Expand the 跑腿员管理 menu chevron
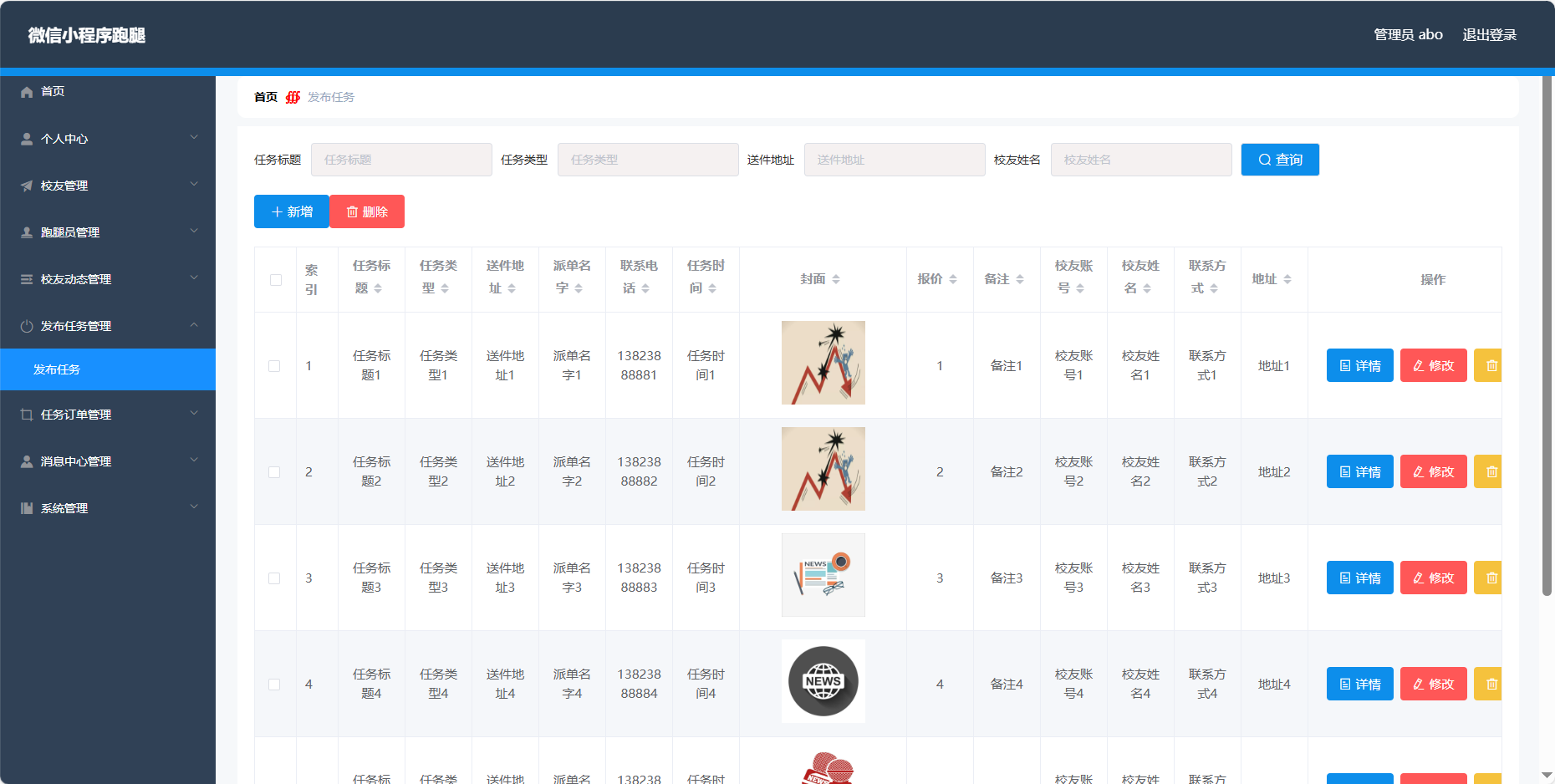 (x=194, y=231)
